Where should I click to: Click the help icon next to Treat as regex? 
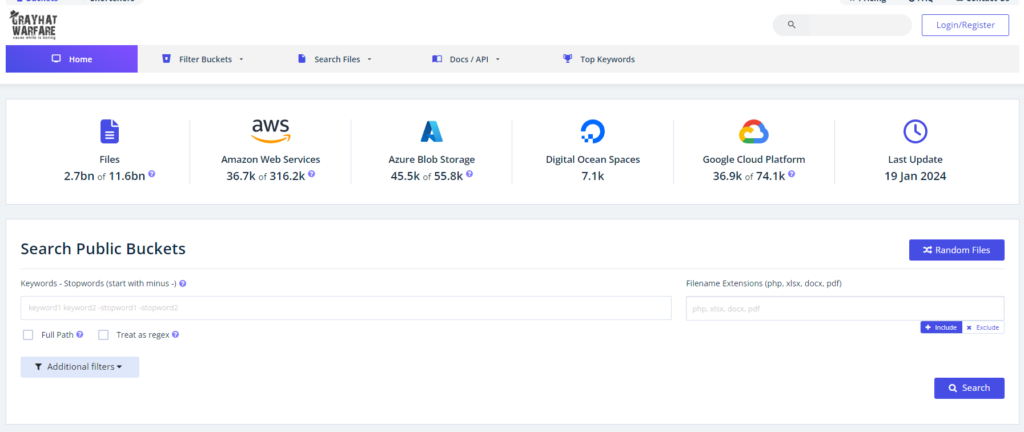point(175,335)
